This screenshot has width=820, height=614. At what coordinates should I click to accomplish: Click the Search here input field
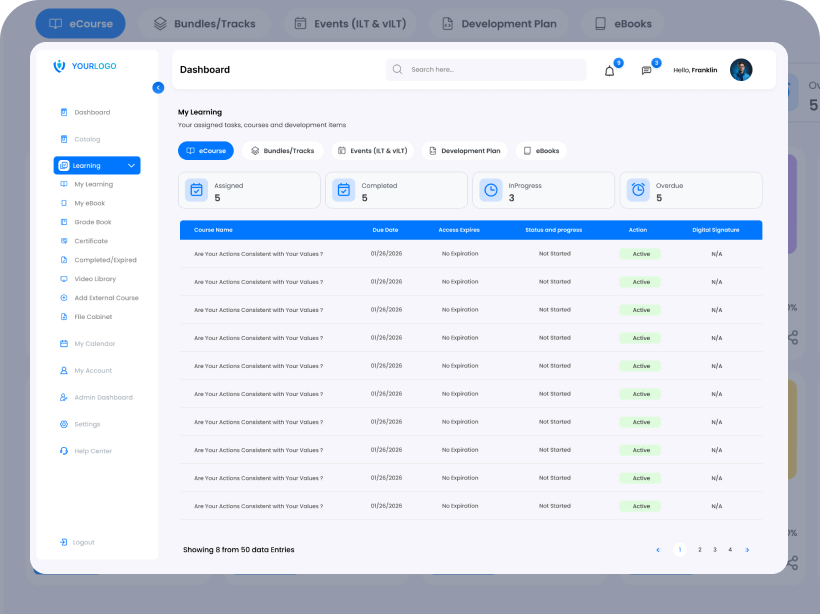tap(486, 70)
